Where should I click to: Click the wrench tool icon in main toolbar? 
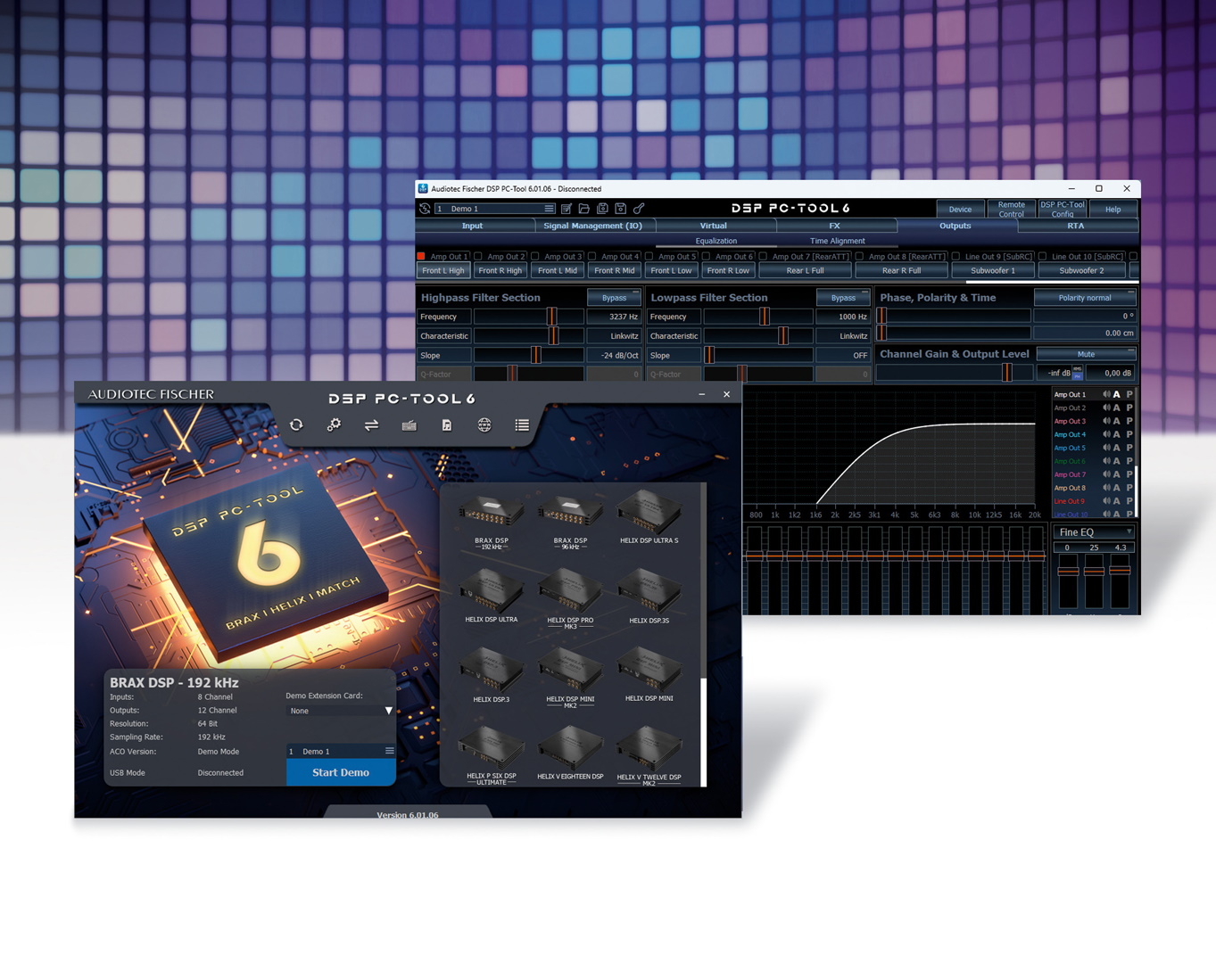point(639,209)
